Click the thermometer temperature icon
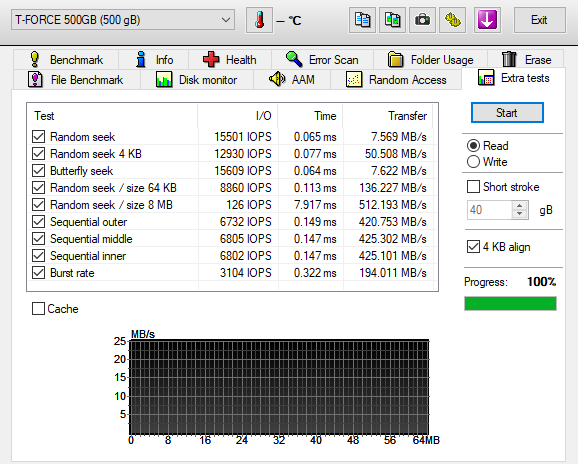The width and height of the screenshot is (578, 464). (x=260, y=20)
